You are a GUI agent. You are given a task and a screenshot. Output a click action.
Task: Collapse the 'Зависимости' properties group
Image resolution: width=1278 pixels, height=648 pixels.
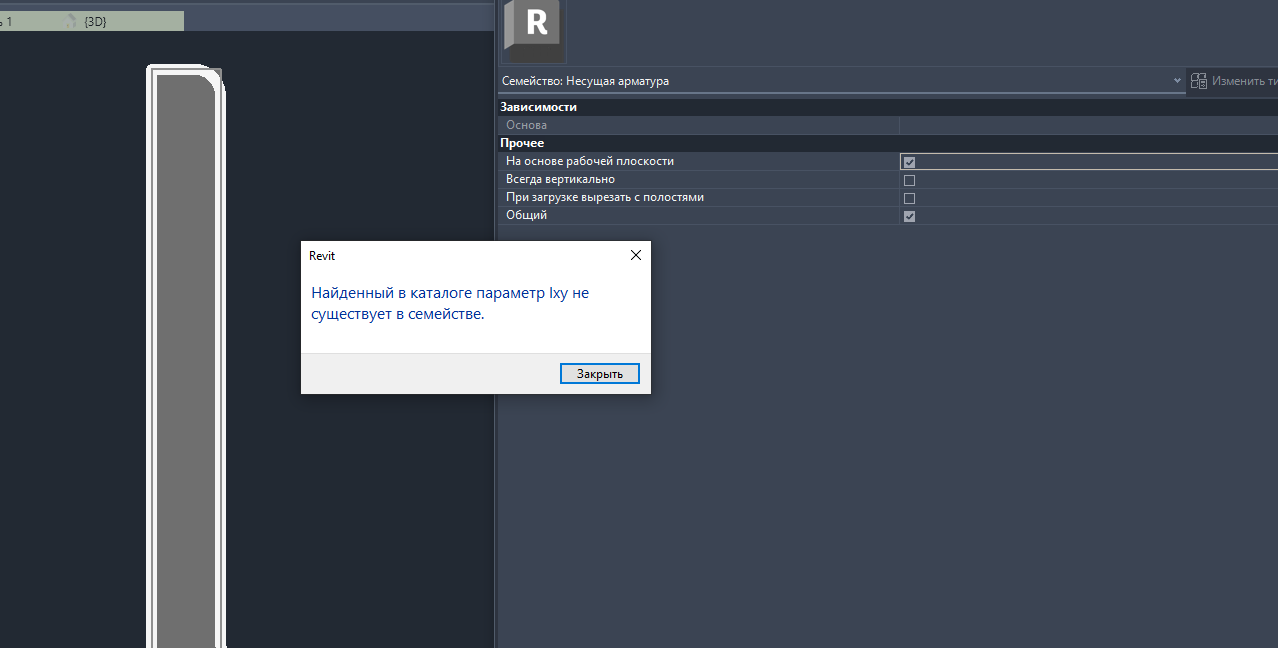[539, 107]
